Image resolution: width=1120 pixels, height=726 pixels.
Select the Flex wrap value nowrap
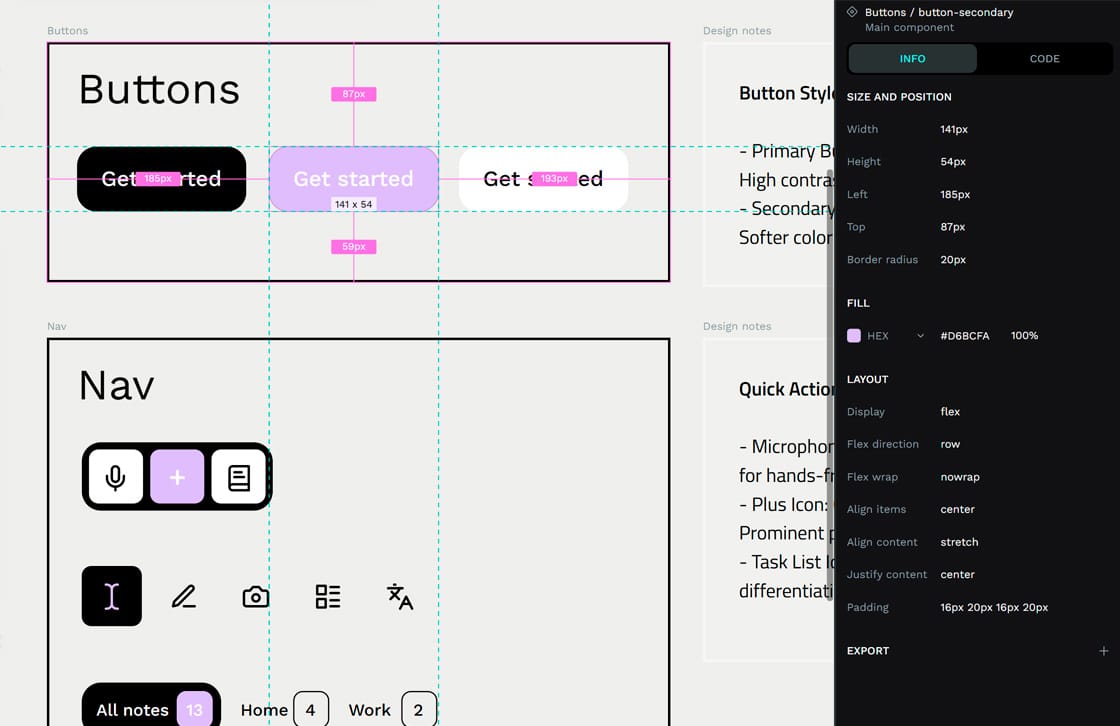(x=960, y=477)
